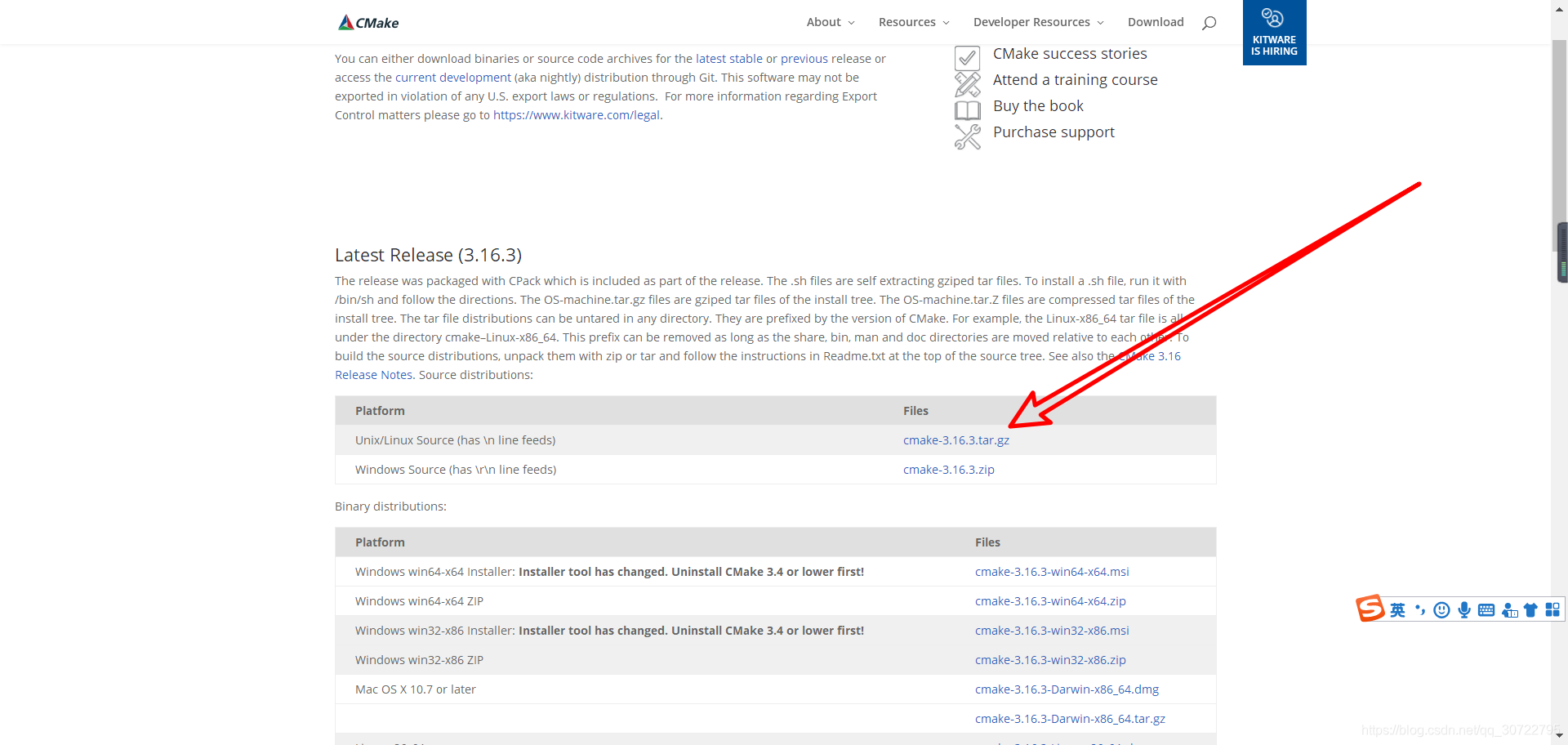The height and width of the screenshot is (745, 1568).
Task: Open the Sogou soft keyboard icon
Action: click(1486, 610)
